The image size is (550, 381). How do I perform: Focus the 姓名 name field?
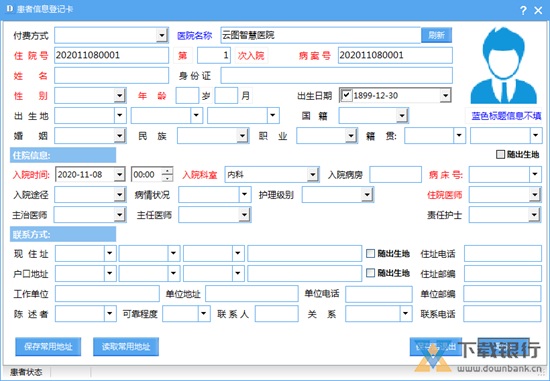point(112,75)
